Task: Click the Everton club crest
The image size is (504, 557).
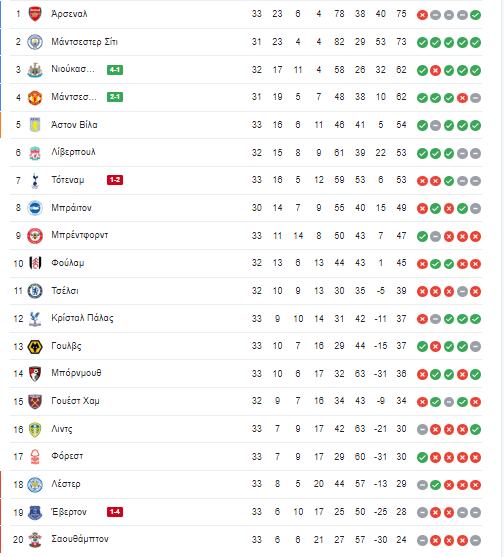Action: pyautogui.click(x=35, y=512)
